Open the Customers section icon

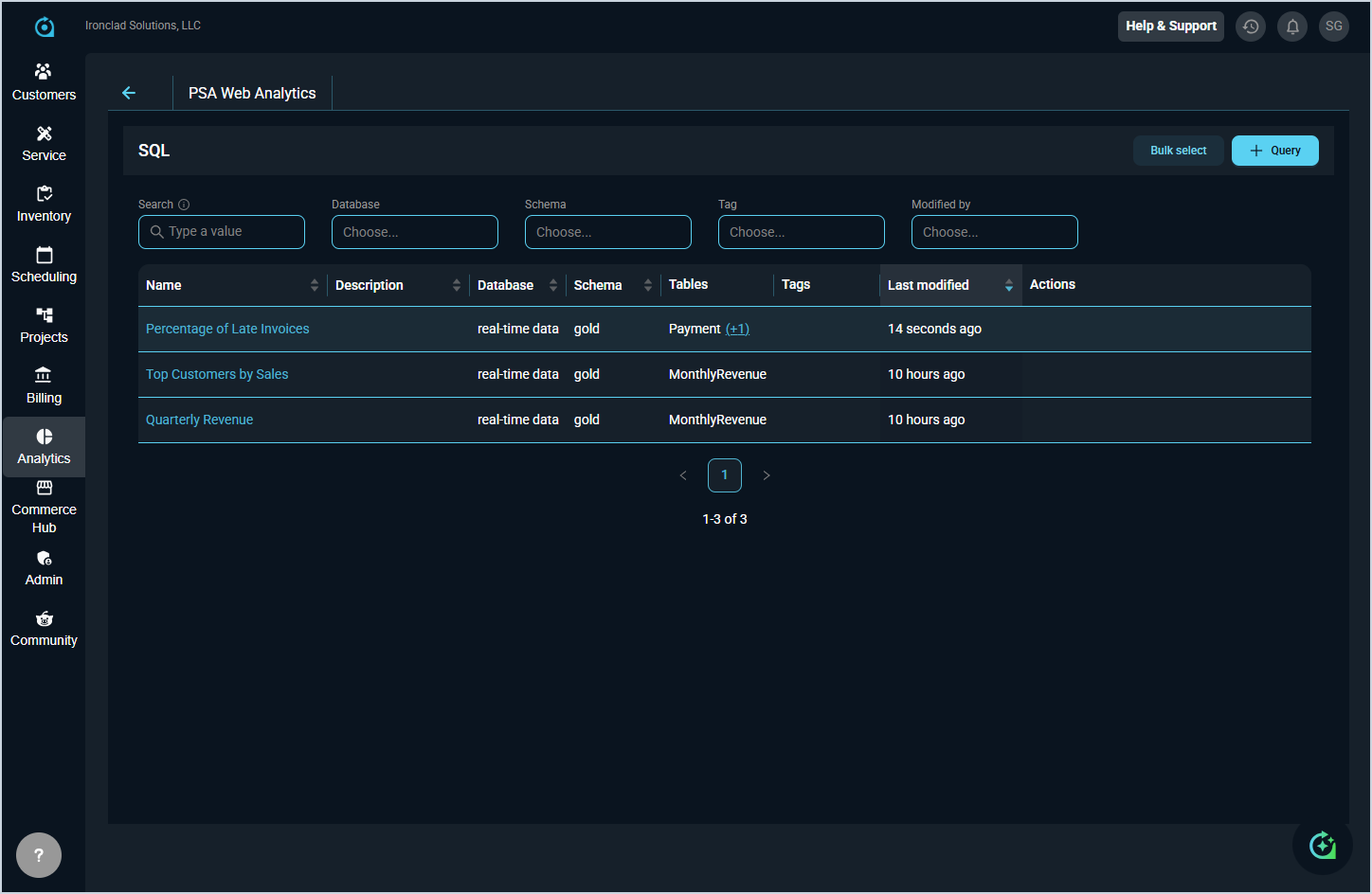pos(44,72)
